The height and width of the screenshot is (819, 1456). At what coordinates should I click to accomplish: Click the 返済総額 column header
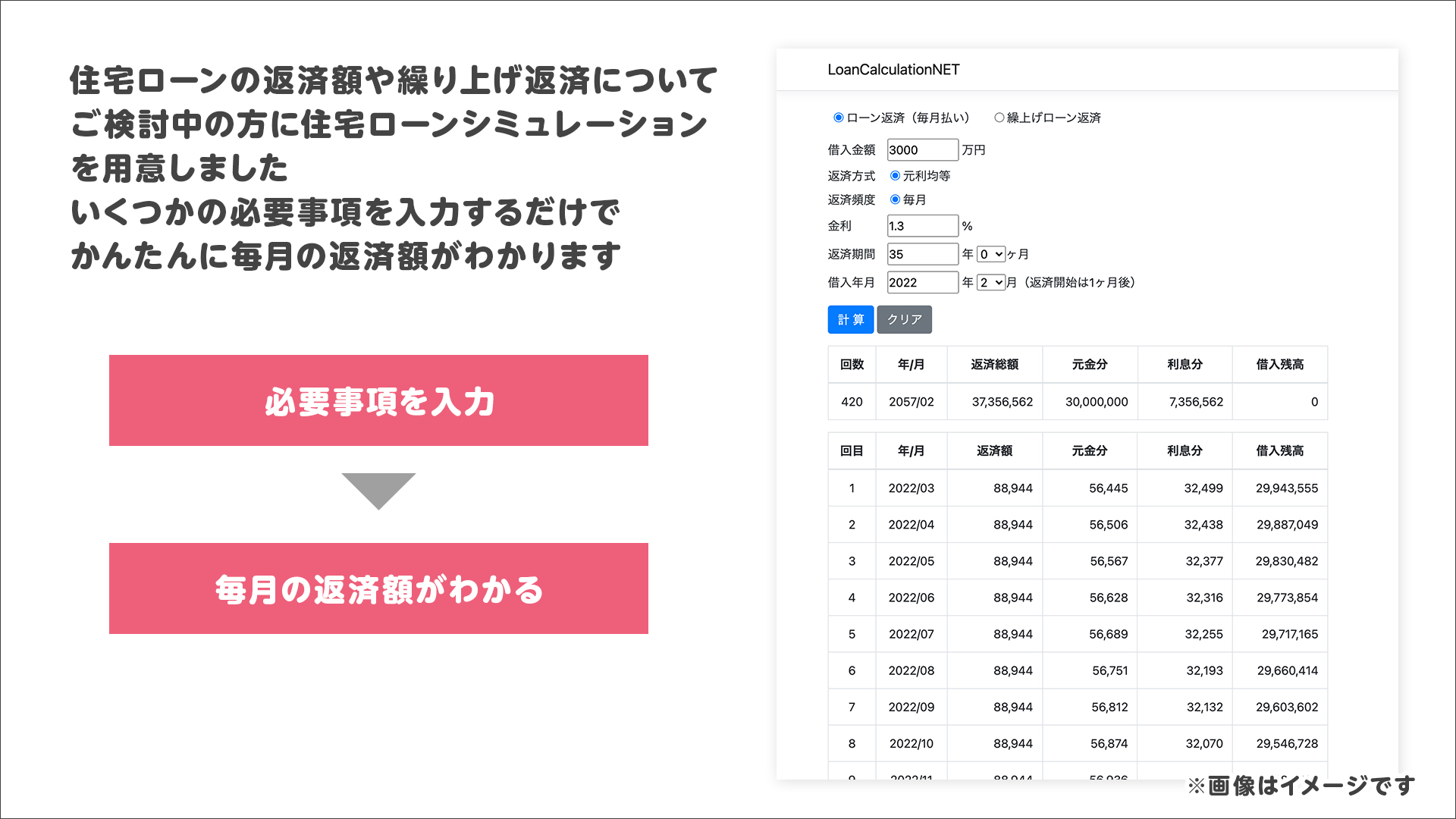click(994, 365)
